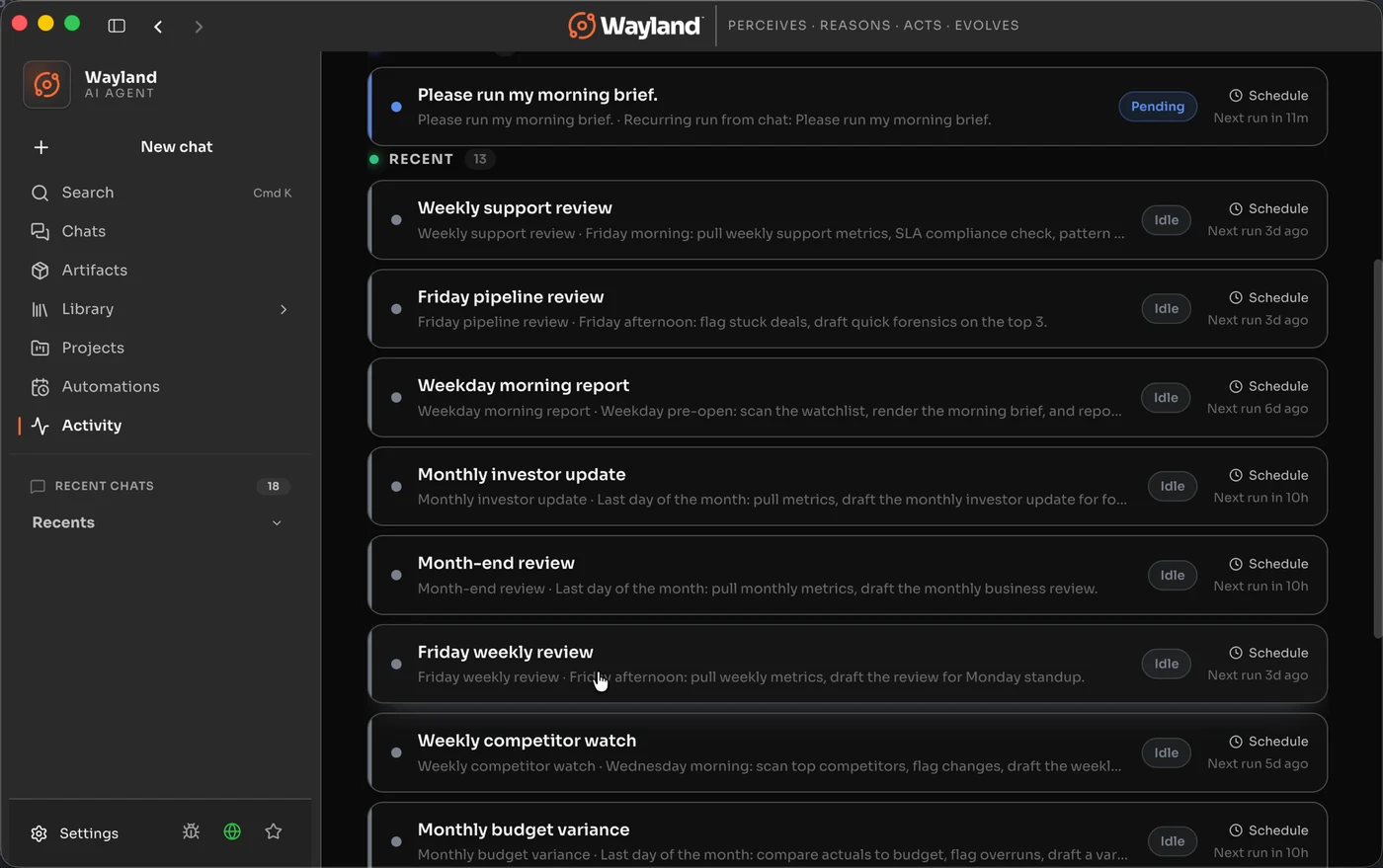
Task: Click the Wayland agent avatar logo
Action: (x=46, y=84)
